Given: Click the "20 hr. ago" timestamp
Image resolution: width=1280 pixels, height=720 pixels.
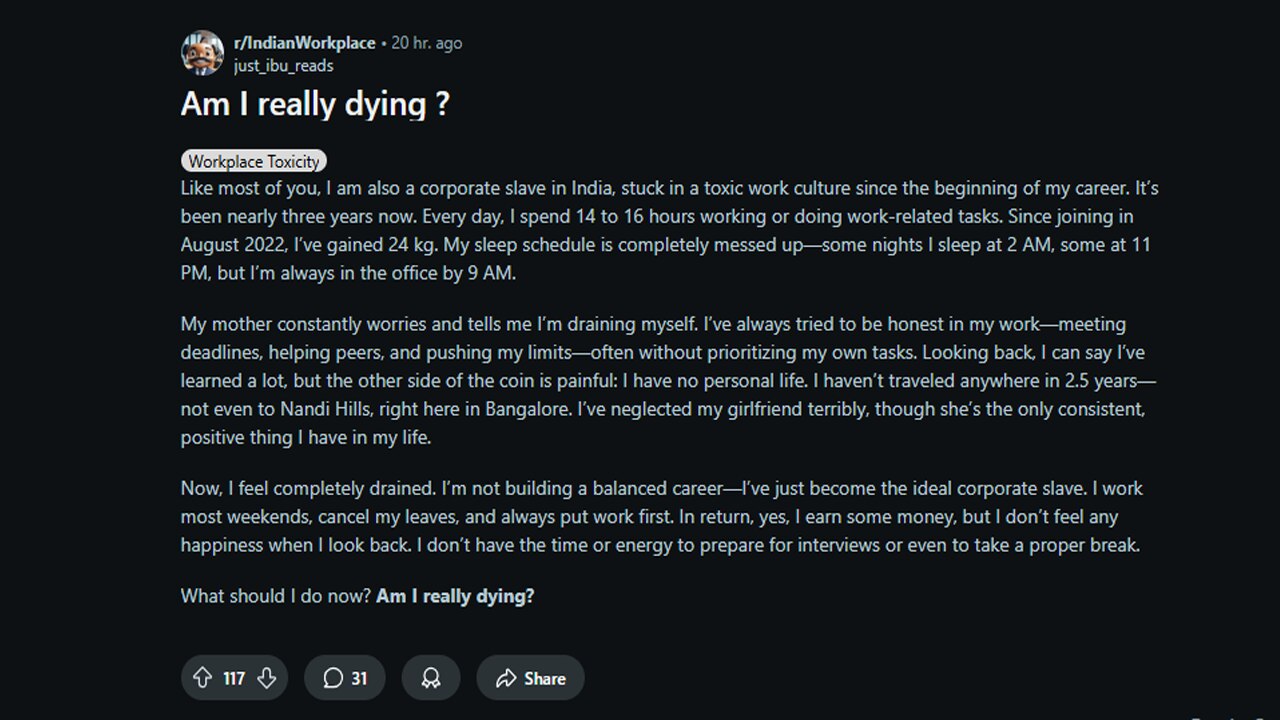Looking at the screenshot, I should (427, 43).
